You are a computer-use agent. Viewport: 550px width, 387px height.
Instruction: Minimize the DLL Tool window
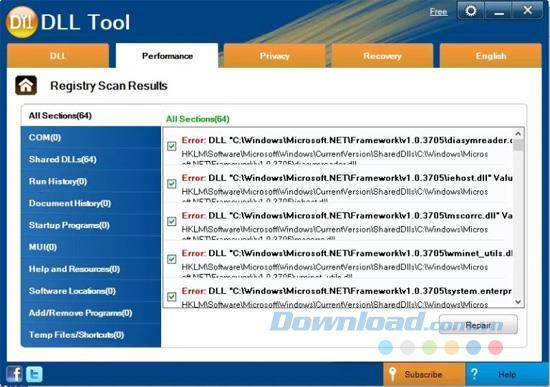499,11
